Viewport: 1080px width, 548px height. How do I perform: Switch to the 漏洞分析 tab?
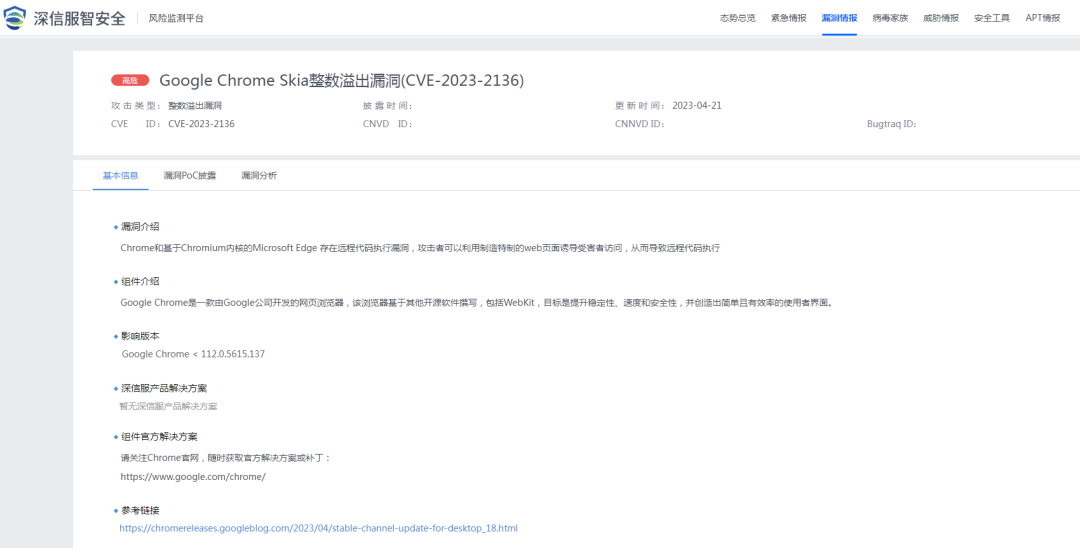click(x=259, y=176)
